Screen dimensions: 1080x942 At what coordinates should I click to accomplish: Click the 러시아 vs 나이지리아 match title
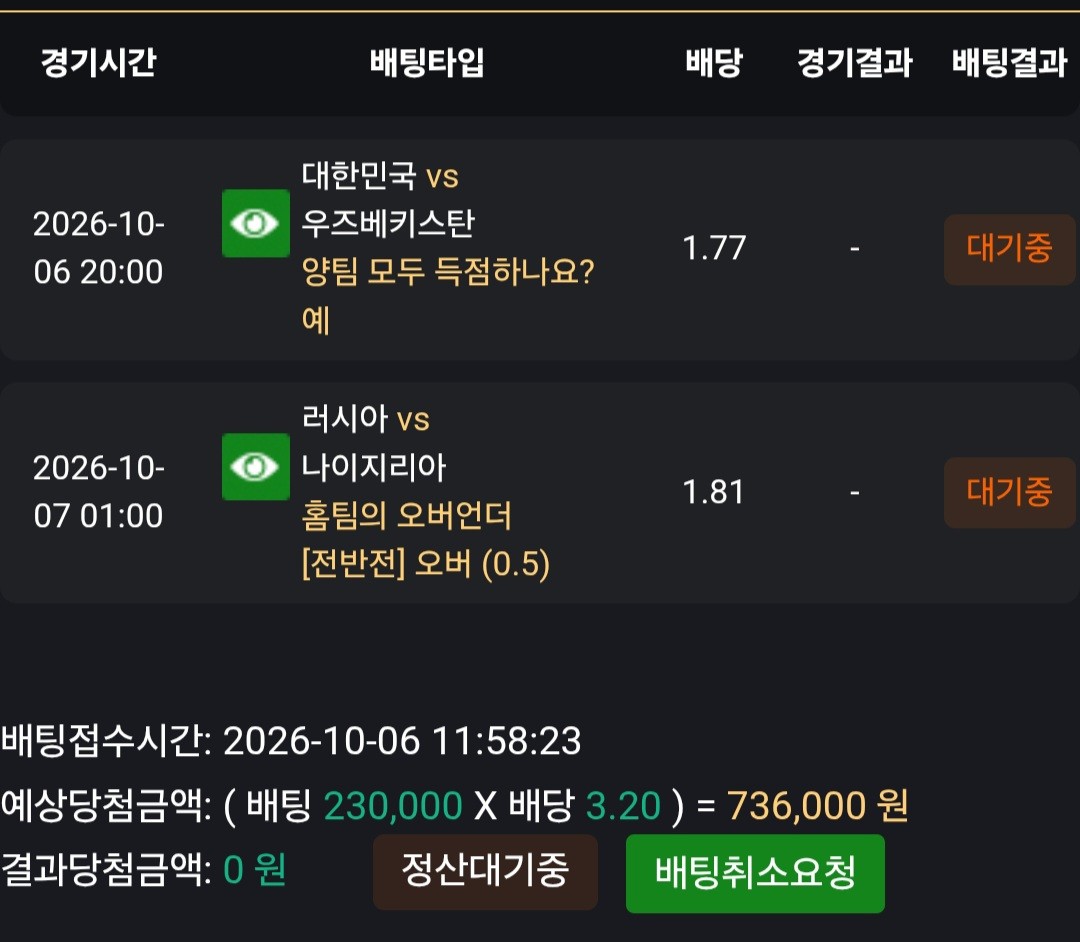pos(374,443)
